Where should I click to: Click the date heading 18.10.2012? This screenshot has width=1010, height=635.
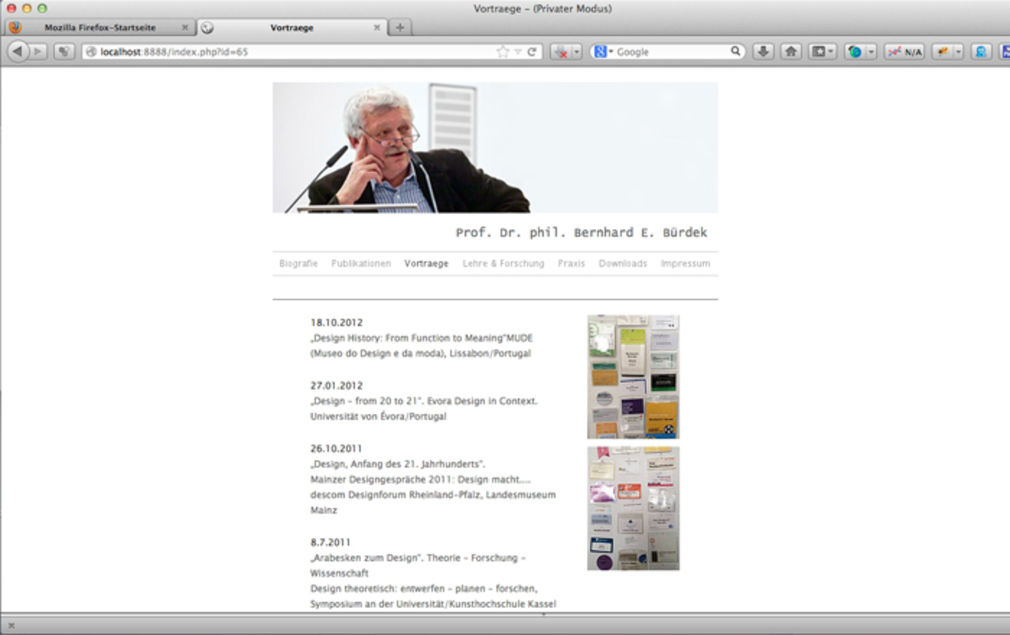click(x=336, y=322)
